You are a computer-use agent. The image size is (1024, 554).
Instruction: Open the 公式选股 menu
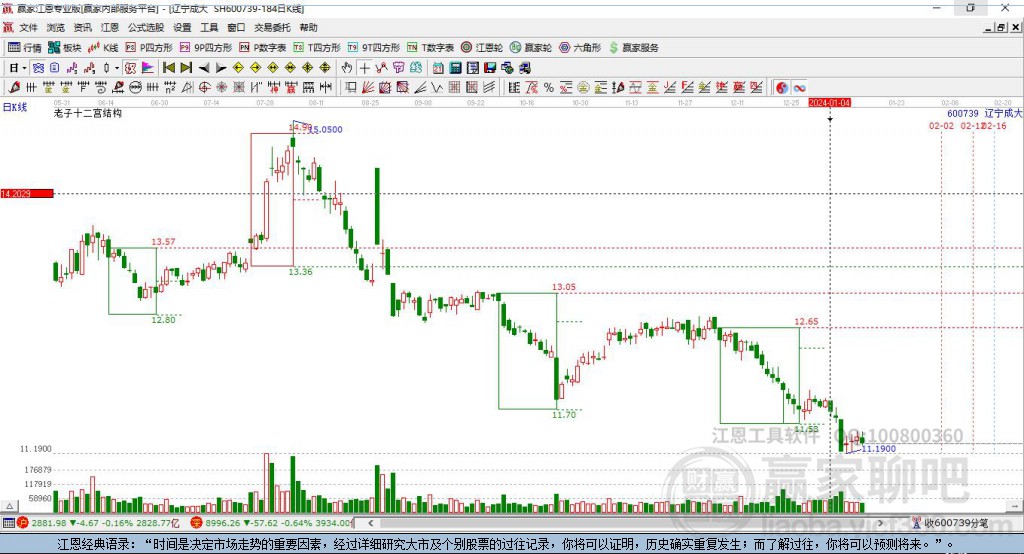145,27
